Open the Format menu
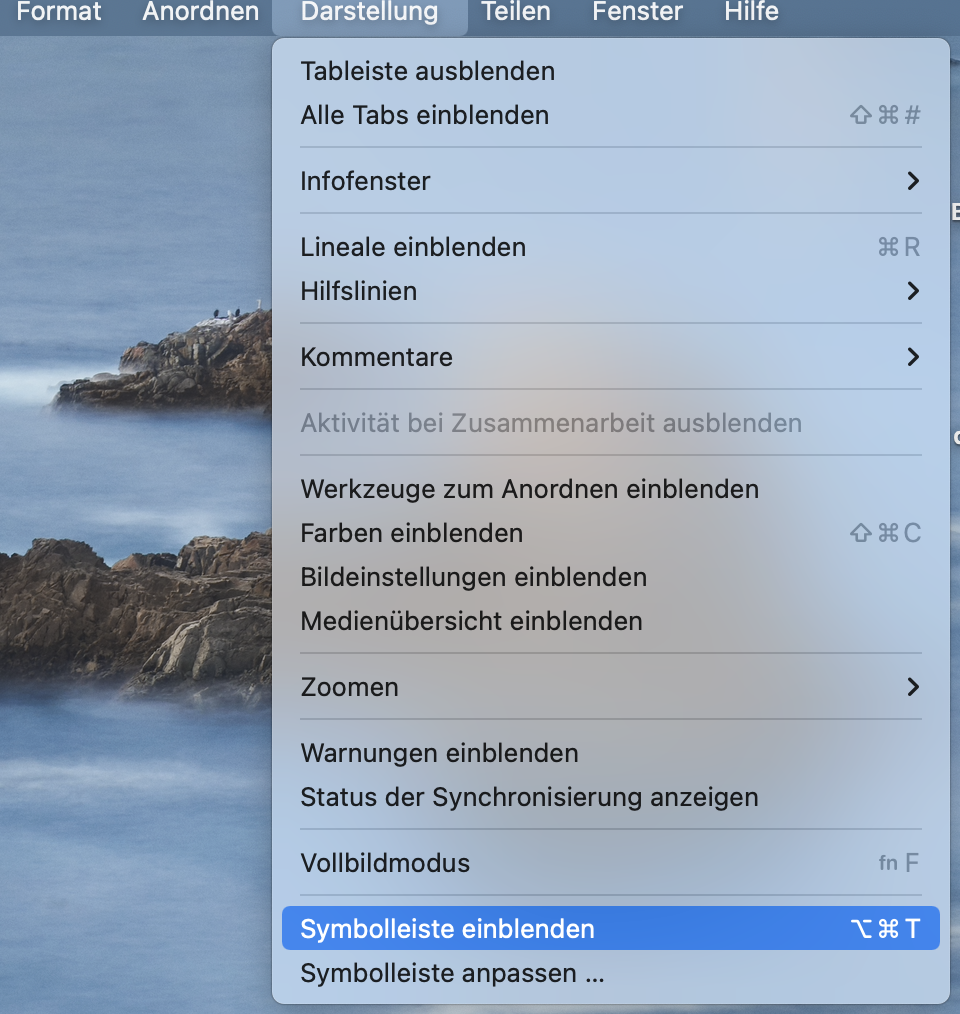The image size is (960, 1014). 58,12
